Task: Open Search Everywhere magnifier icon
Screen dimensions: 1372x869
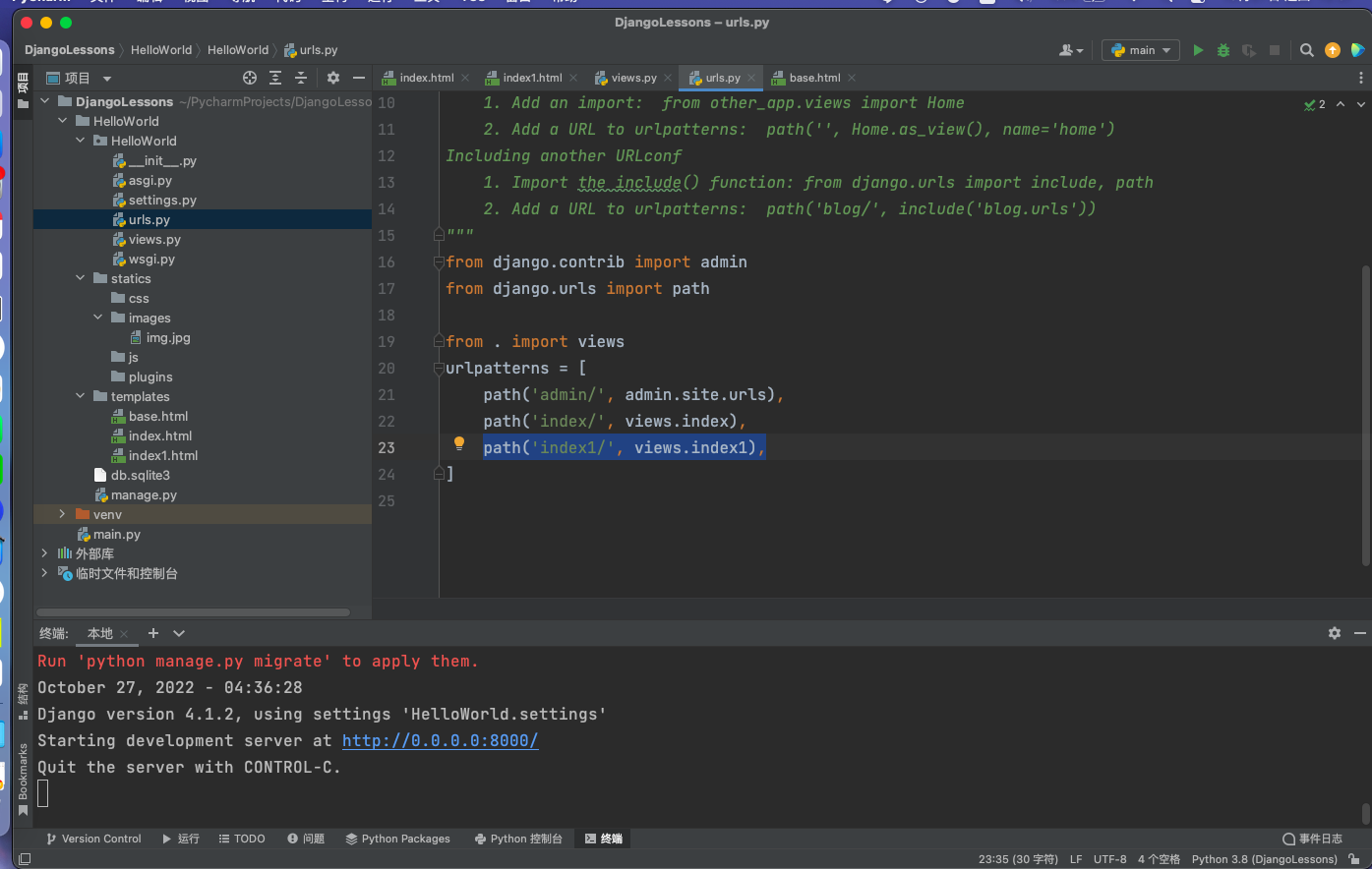Action: pos(1306,50)
